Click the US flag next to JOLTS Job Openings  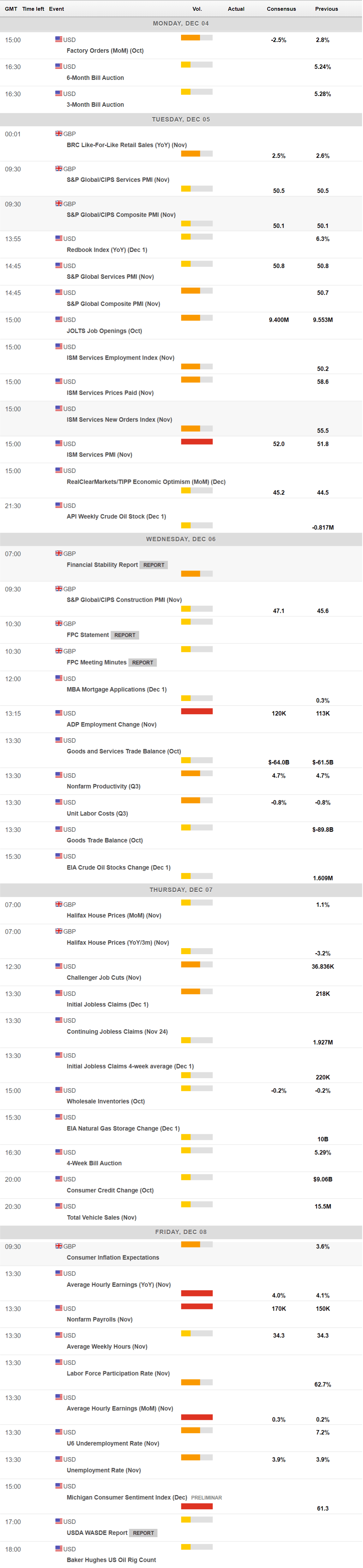58,319
